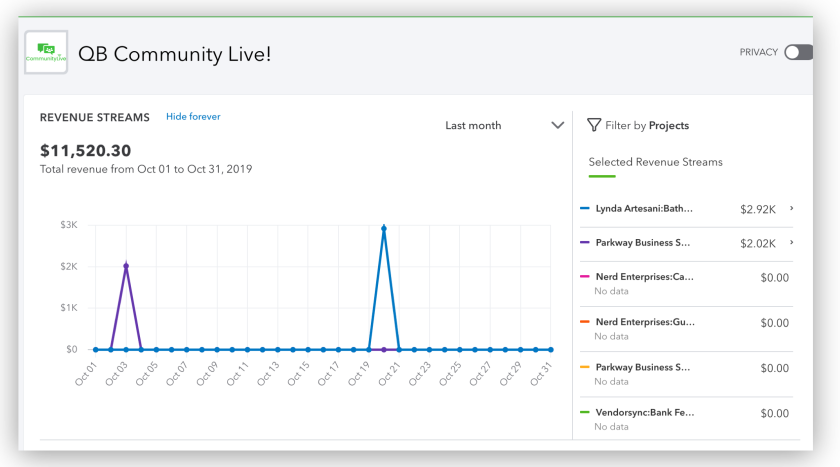This screenshot has height=467, width=840.
Task: Click the pink Nerd Enterprises:Ca legend swatch
Action: click(x=584, y=277)
